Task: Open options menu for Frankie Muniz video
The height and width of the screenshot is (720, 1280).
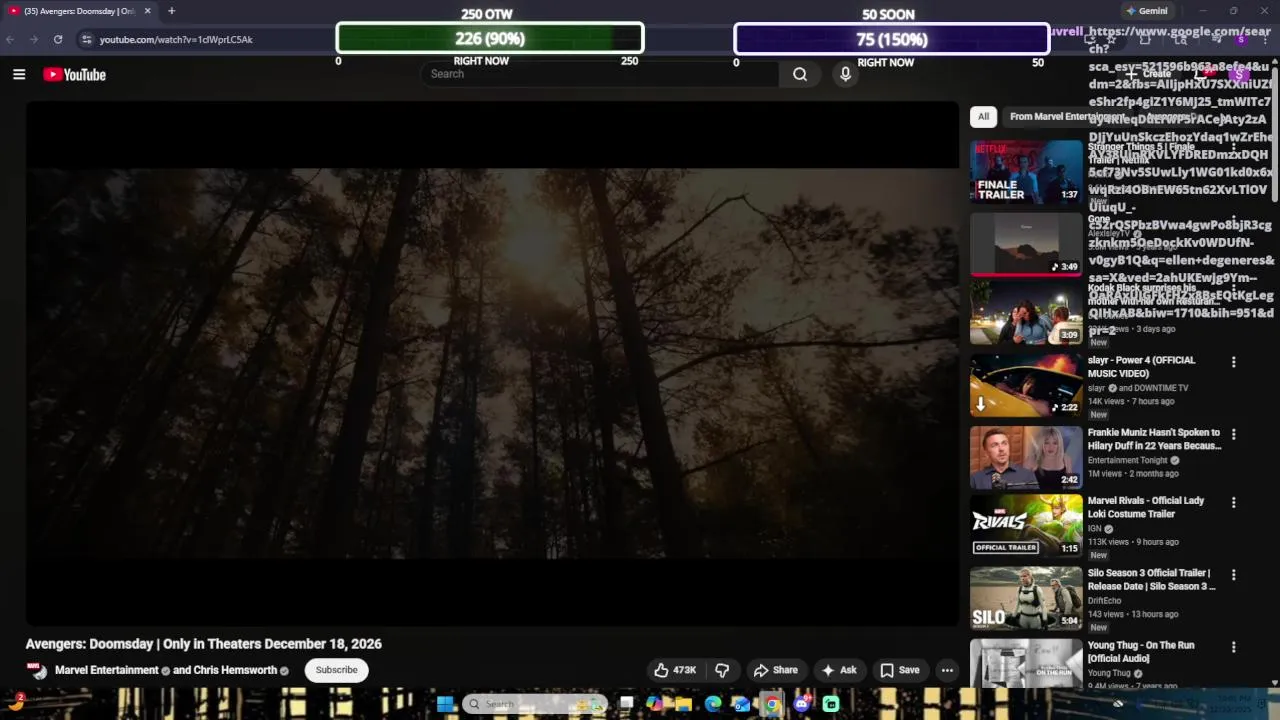Action: point(1233,434)
